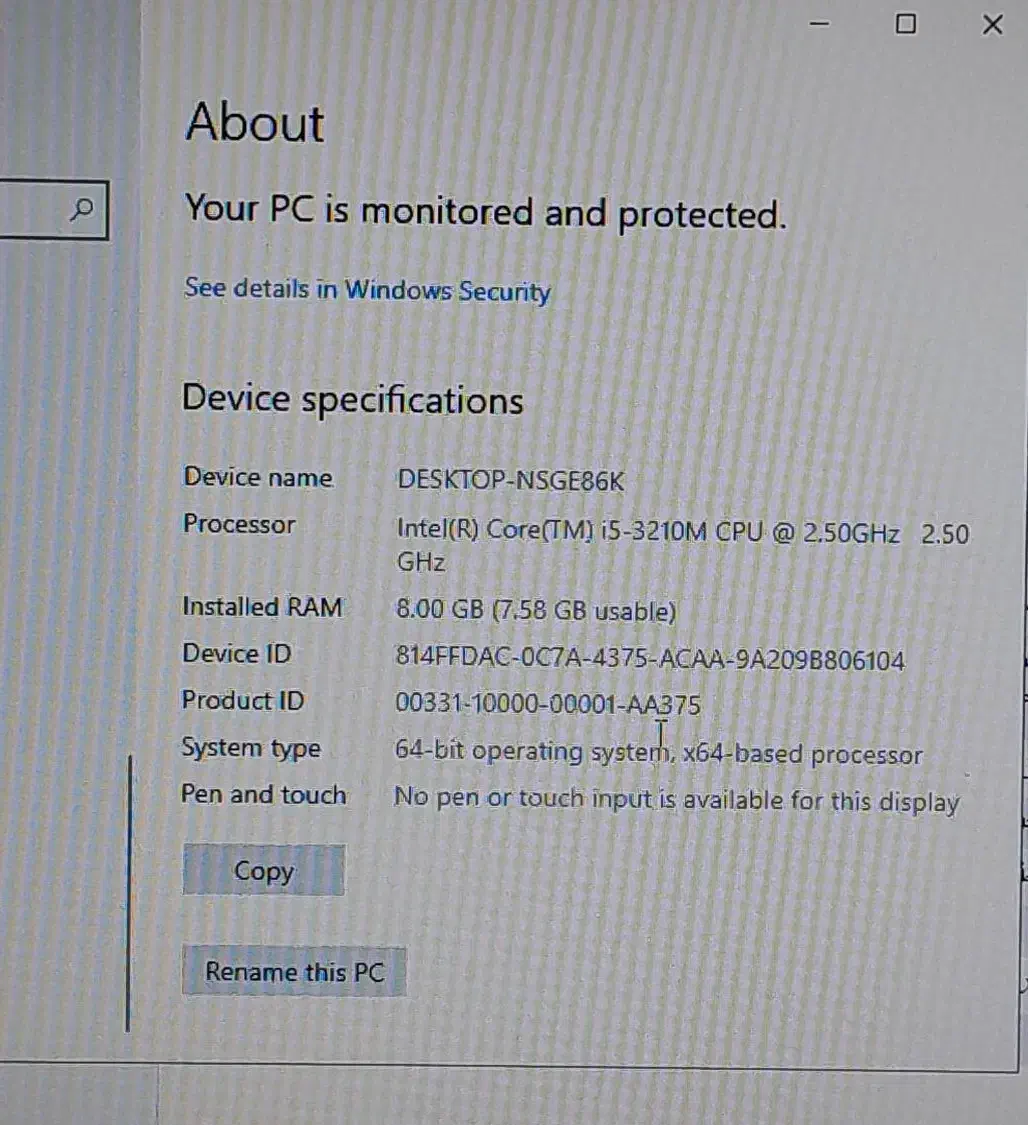Click the Copy button

(263, 870)
